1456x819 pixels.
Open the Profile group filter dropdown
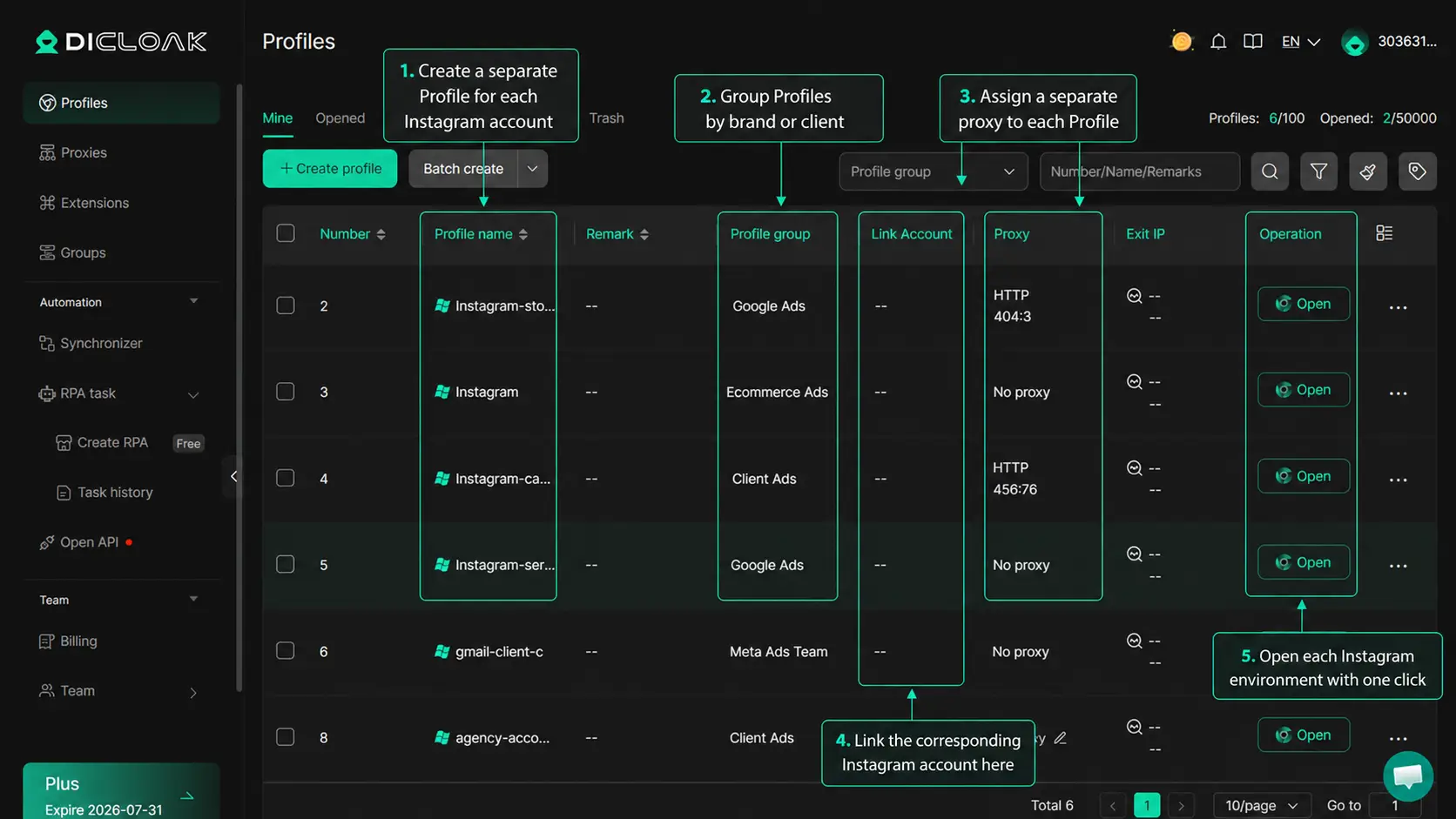pos(933,171)
